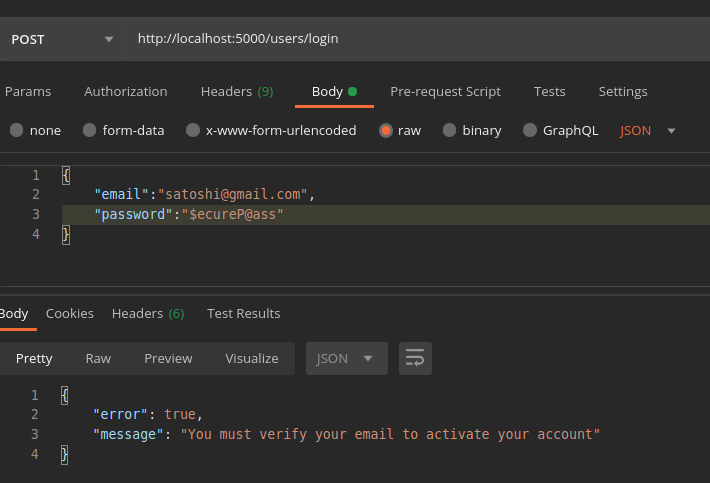710x483 pixels.
Task: Open the request Settings tab
Action: click(623, 91)
